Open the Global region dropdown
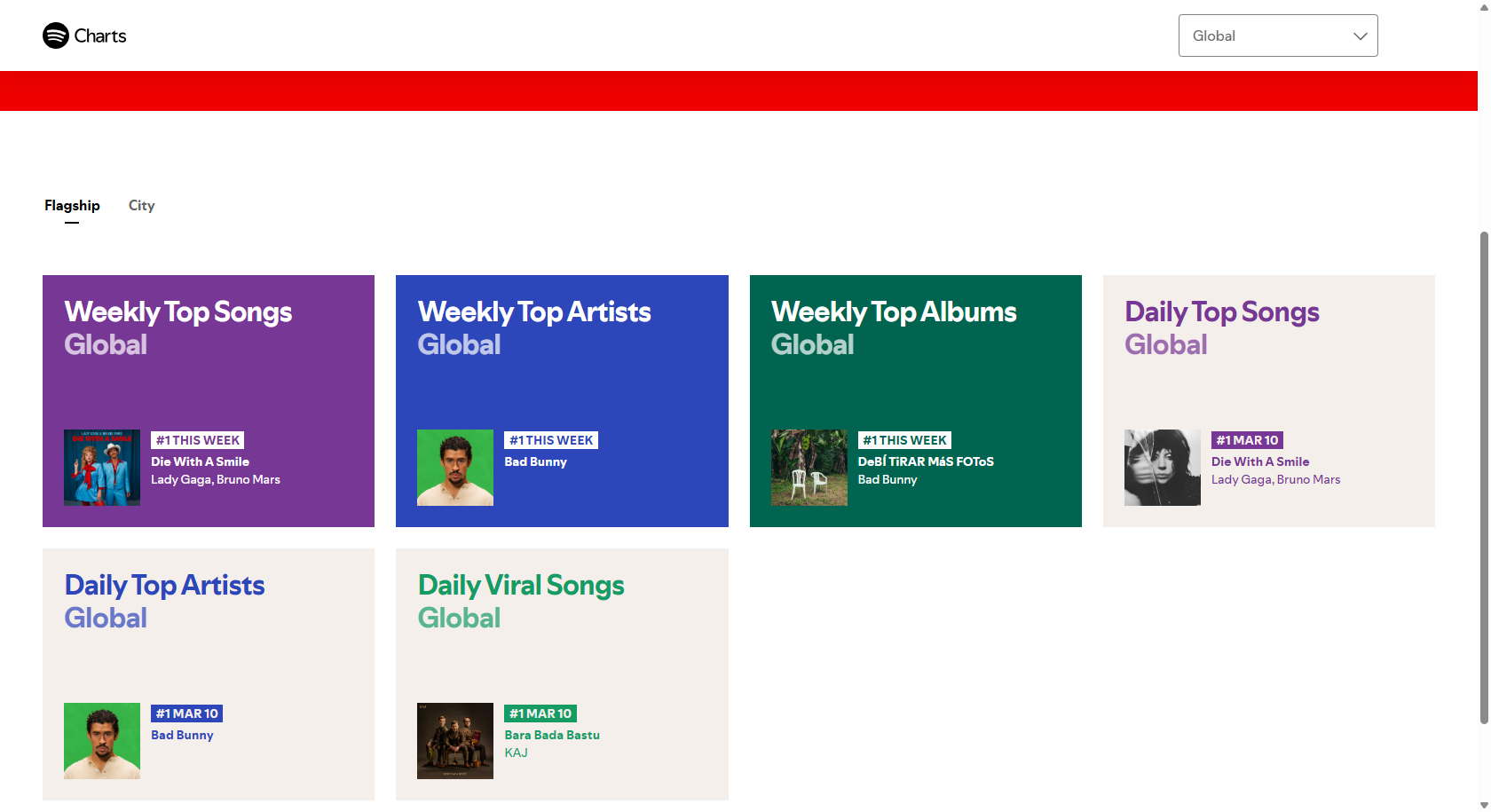 click(x=1260, y=35)
